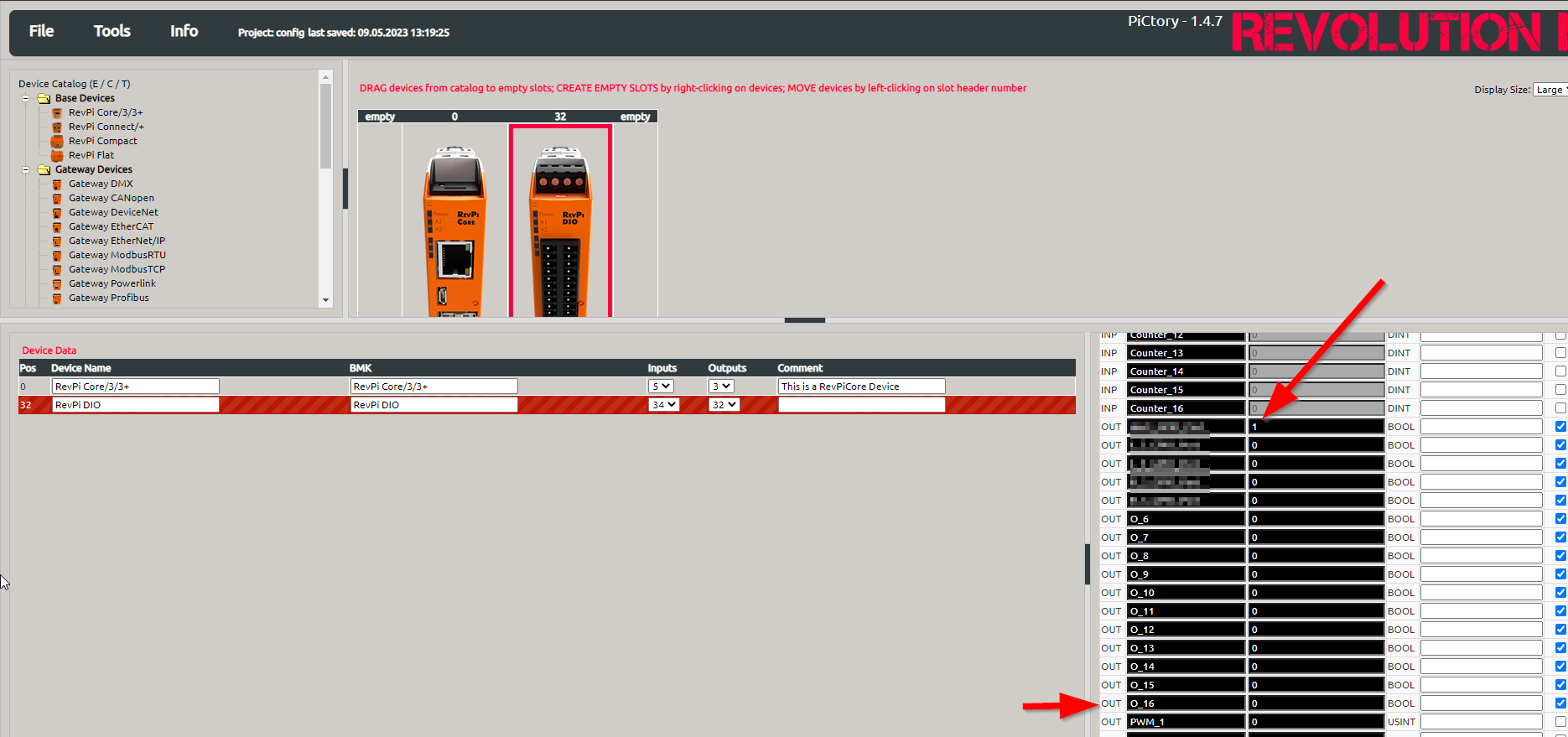Click Gateway DMX device icon
Screen dimensions: 1568x737
(x=57, y=184)
